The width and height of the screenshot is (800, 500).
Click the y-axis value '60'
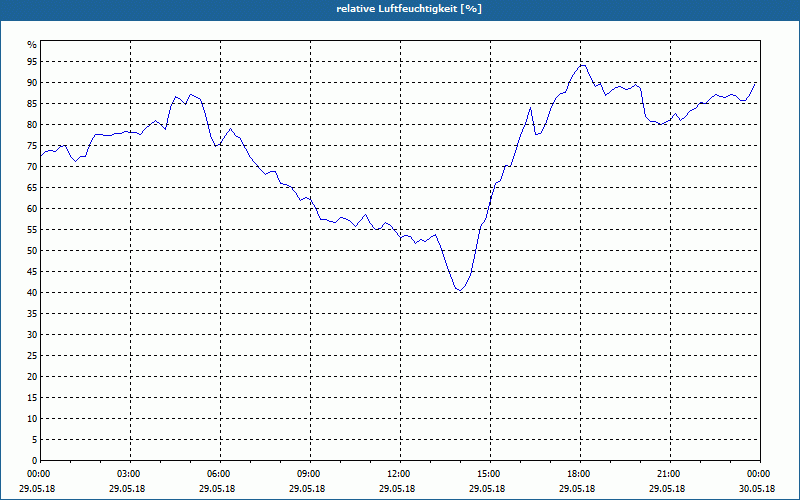(32, 209)
